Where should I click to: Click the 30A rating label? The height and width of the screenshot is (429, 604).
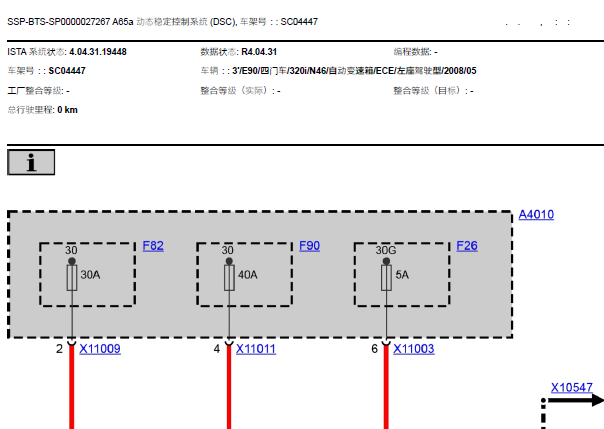coord(90,275)
